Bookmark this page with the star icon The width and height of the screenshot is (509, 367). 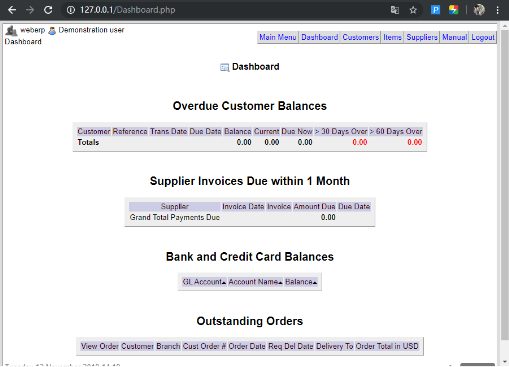(x=413, y=10)
